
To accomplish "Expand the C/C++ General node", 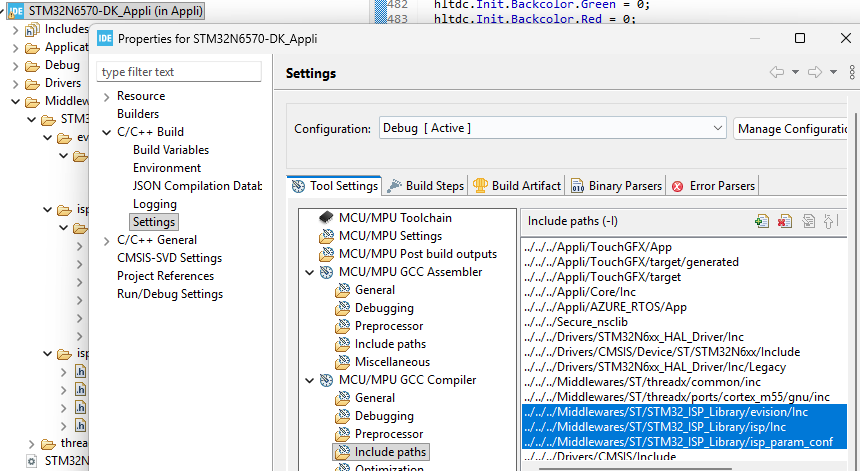I will (x=106, y=240).
